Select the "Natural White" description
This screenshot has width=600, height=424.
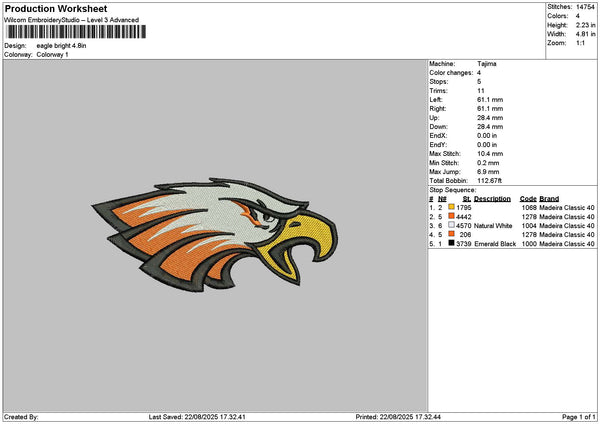(x=493, y=226)
